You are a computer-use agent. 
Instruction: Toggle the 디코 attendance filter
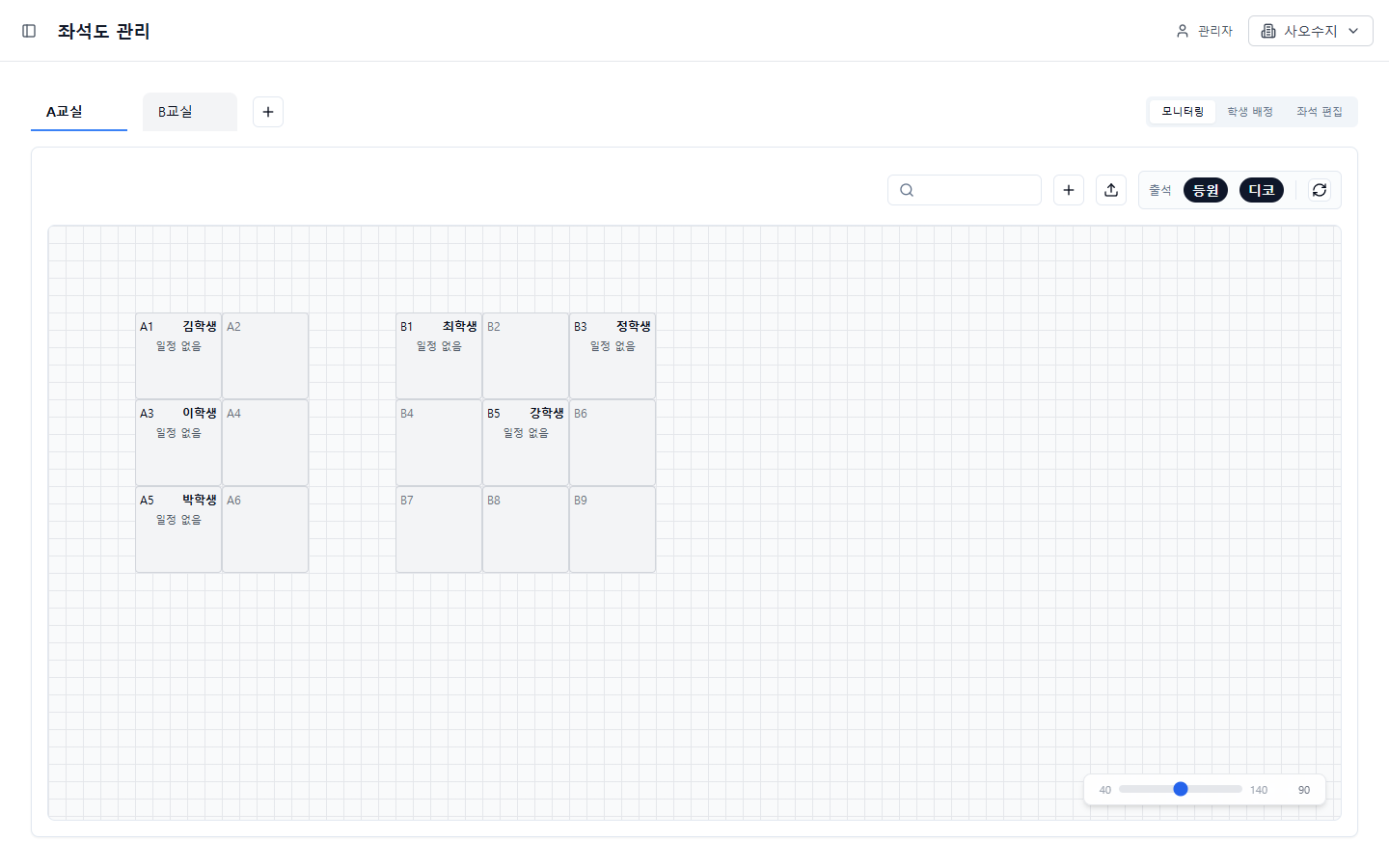click(1262, 190)
